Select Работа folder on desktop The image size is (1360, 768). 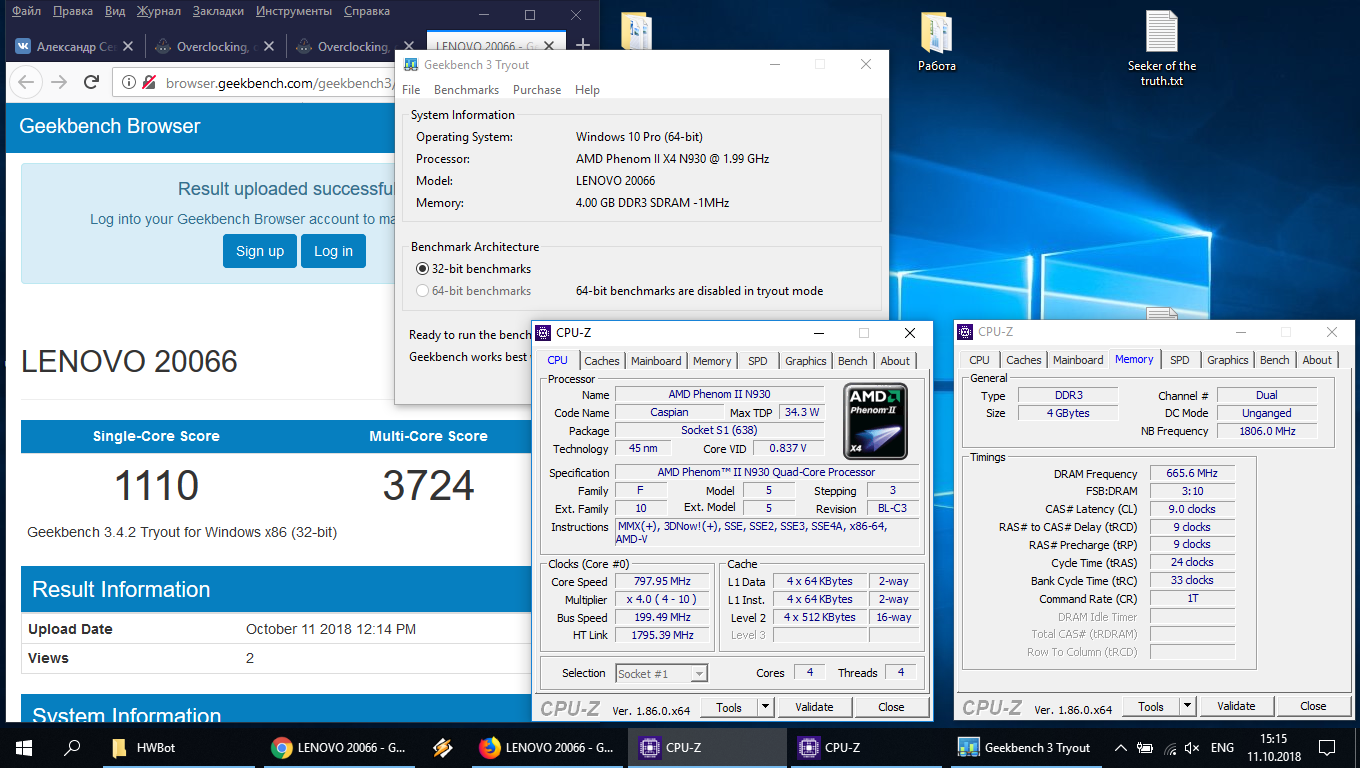pos(937,42)
